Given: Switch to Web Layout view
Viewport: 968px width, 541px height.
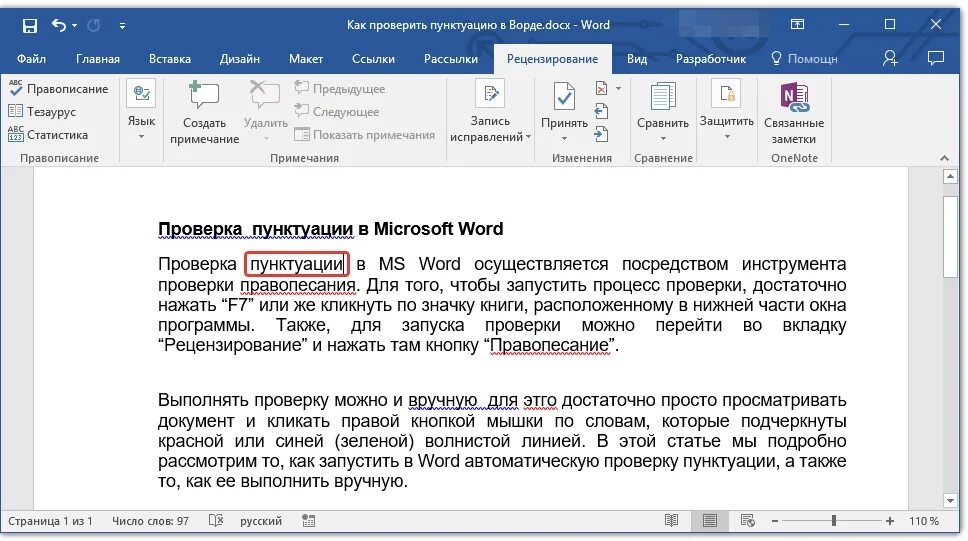Looking at the screenshot, I should coord(748,521).
